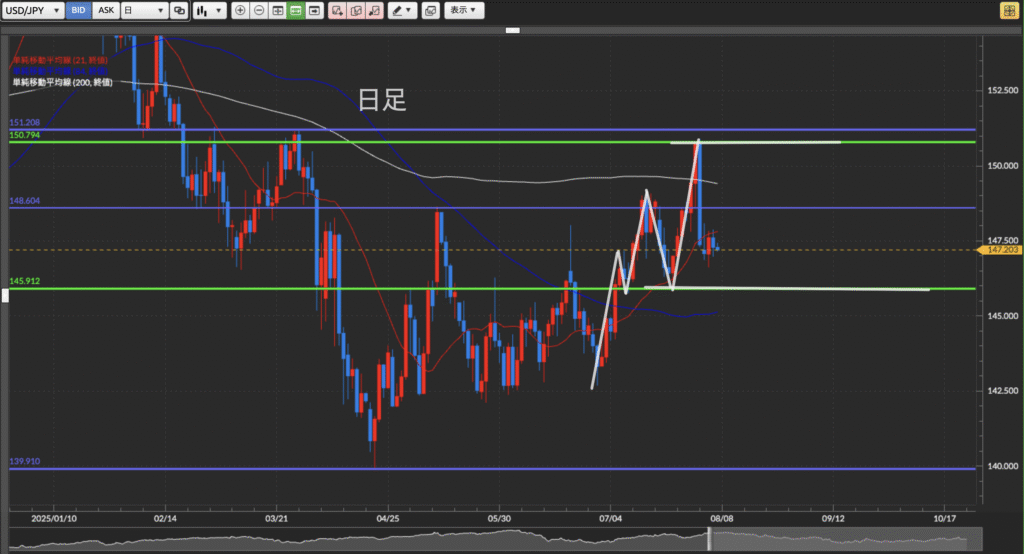Switch chart to ASK prices

click(x=106, y=10)
